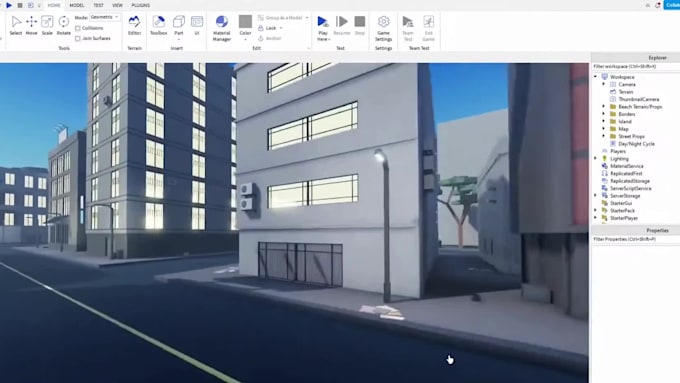Open the Lock dropdown arrow
This screenshot has width=680, height=383.
[281, 28]
